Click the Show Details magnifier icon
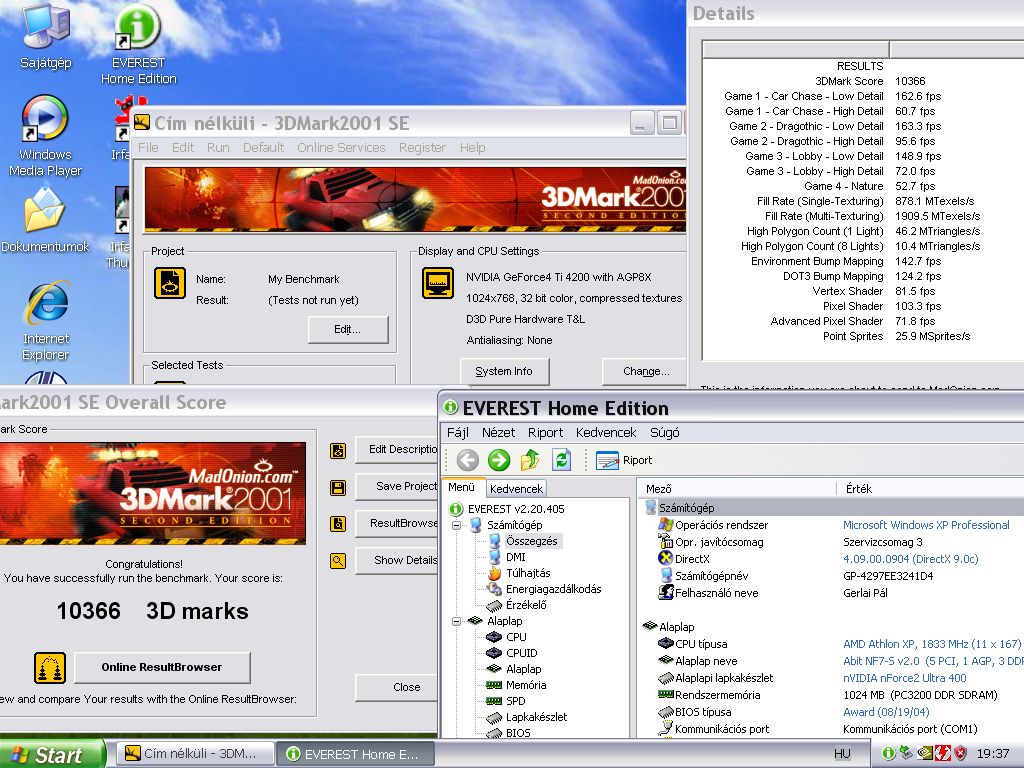This screenshot has width=1024, height=768. [338, 560]
